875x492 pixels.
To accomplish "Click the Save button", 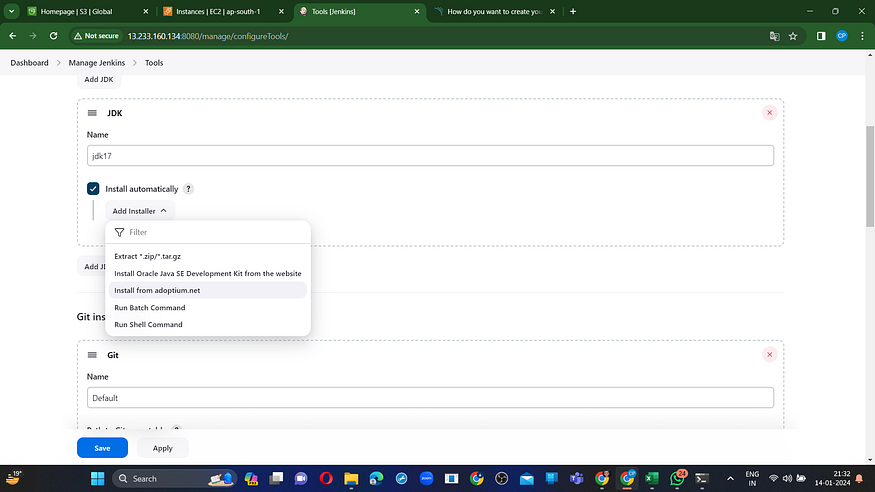I will point(102,448).
